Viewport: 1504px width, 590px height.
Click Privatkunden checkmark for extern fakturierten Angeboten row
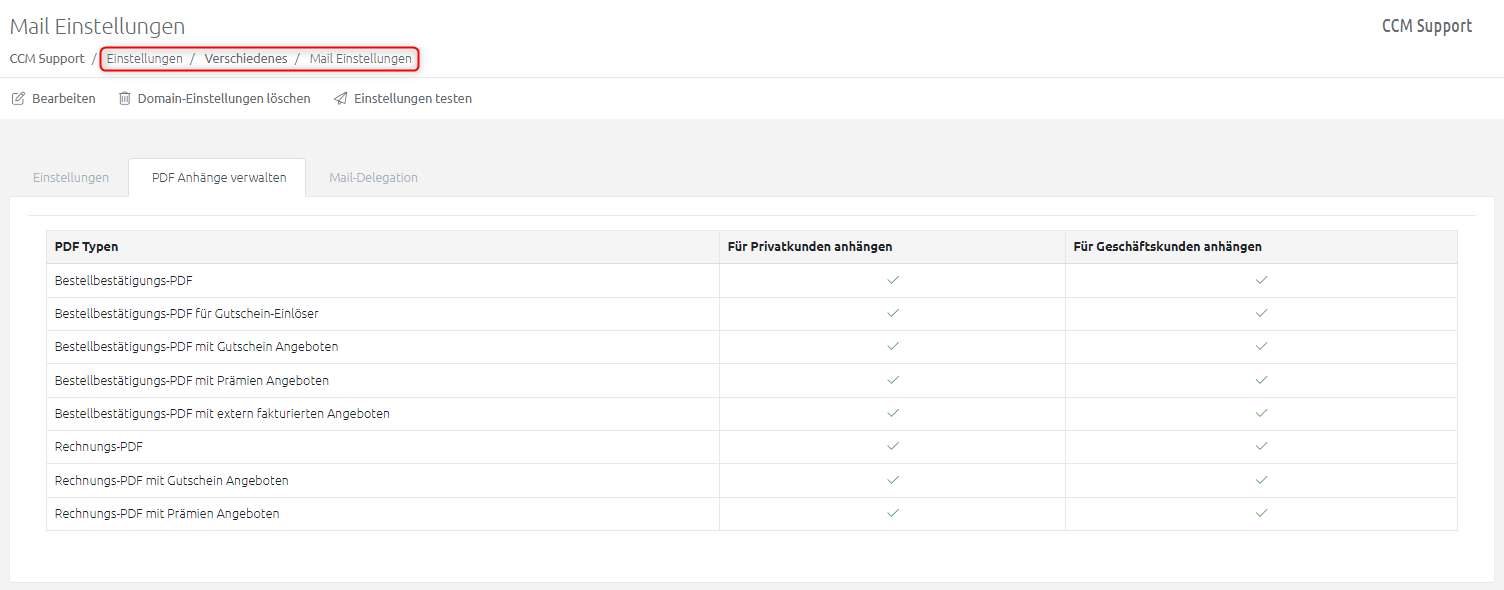click(x=893, y=413)
